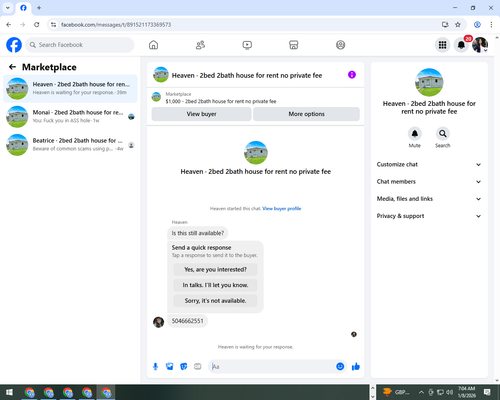The width and height of the screenshot is (500, 400).
Task: Record a voice clip microphone icon
Action: [155, 367]
